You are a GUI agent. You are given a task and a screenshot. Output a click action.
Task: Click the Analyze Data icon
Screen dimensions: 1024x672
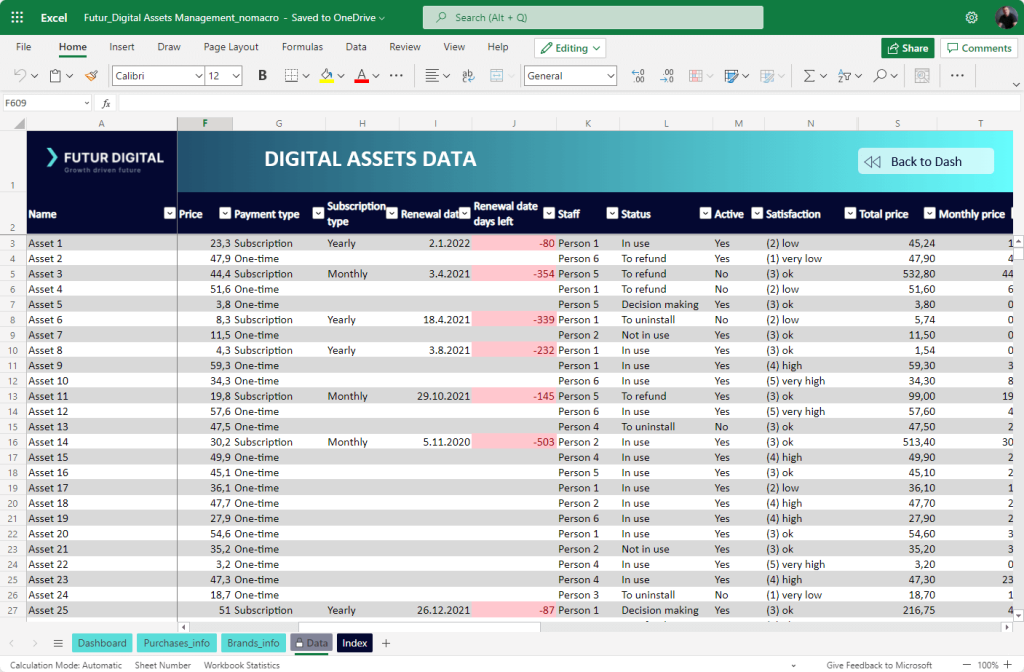(921, 75)
